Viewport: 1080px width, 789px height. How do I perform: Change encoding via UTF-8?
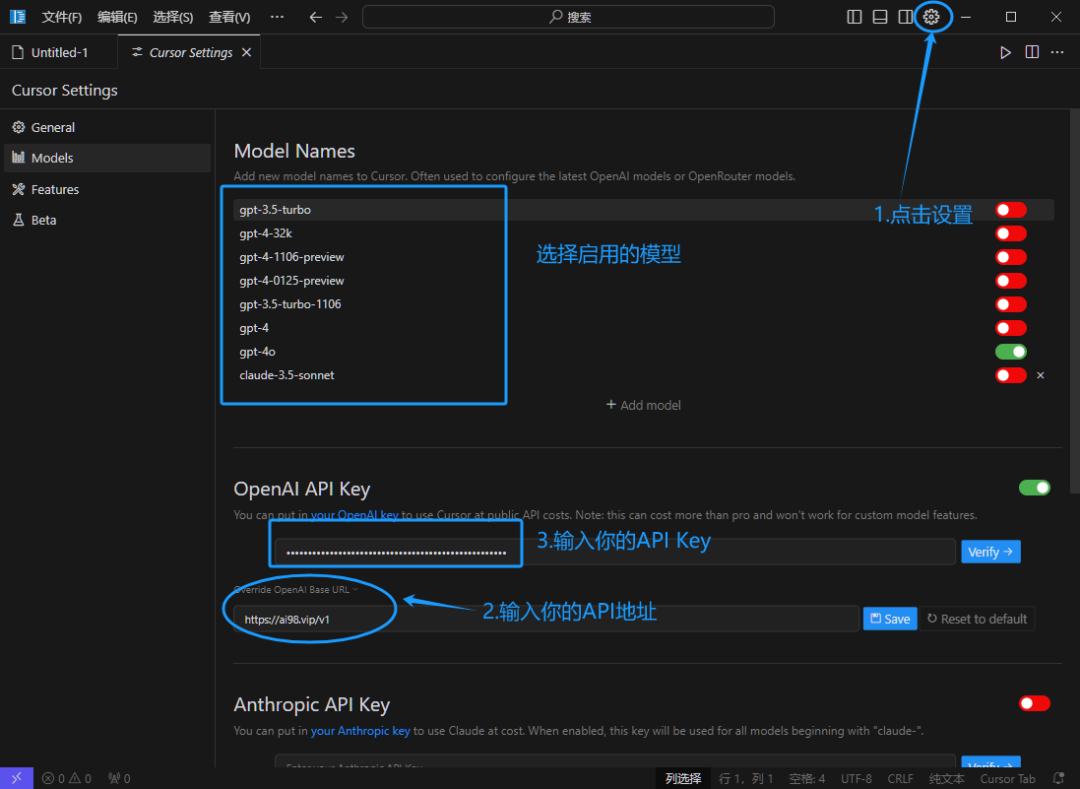pyautogui.click(x=856, y=779)
